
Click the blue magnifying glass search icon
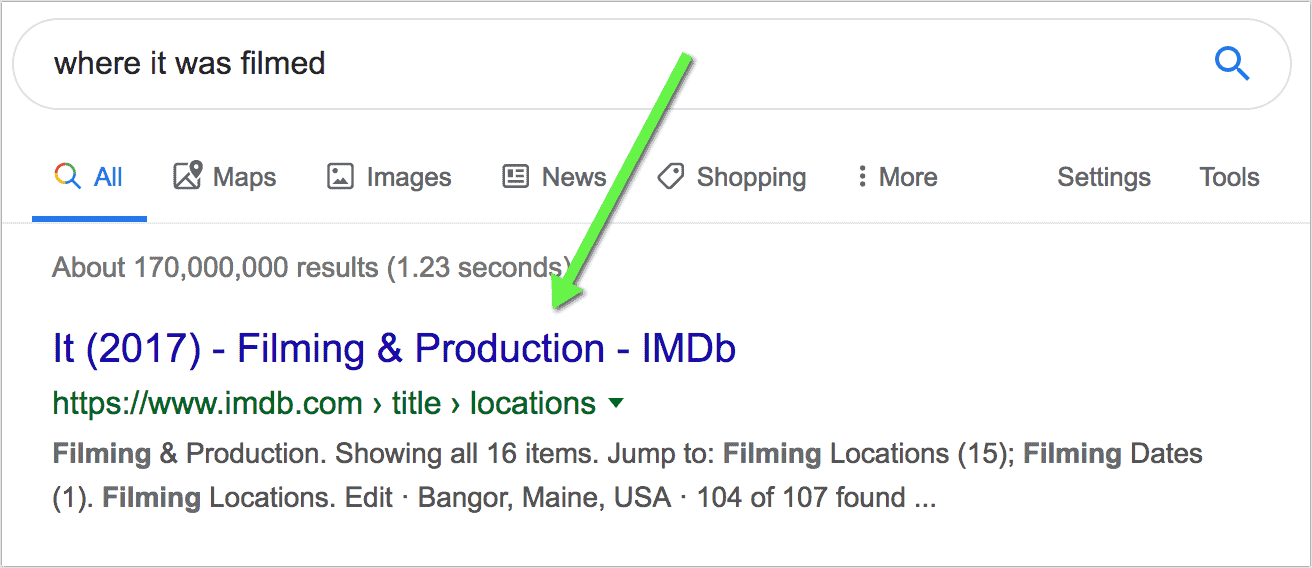pyautogui.click(x=1232, y=65)
